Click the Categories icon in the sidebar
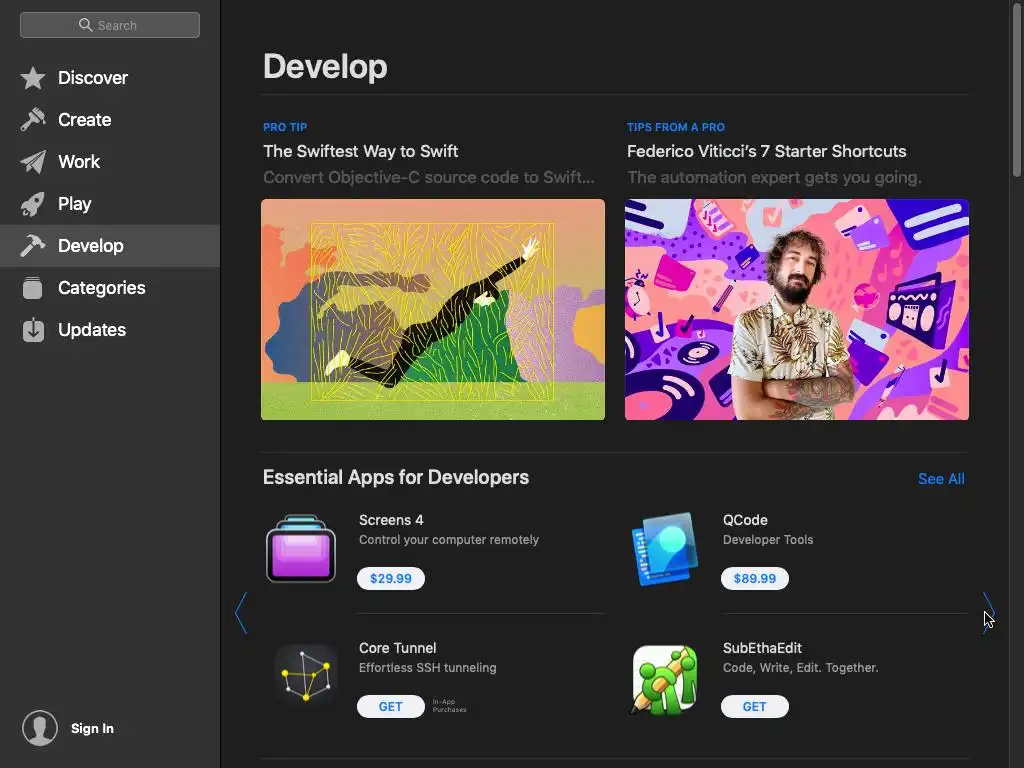 point(33,288)
